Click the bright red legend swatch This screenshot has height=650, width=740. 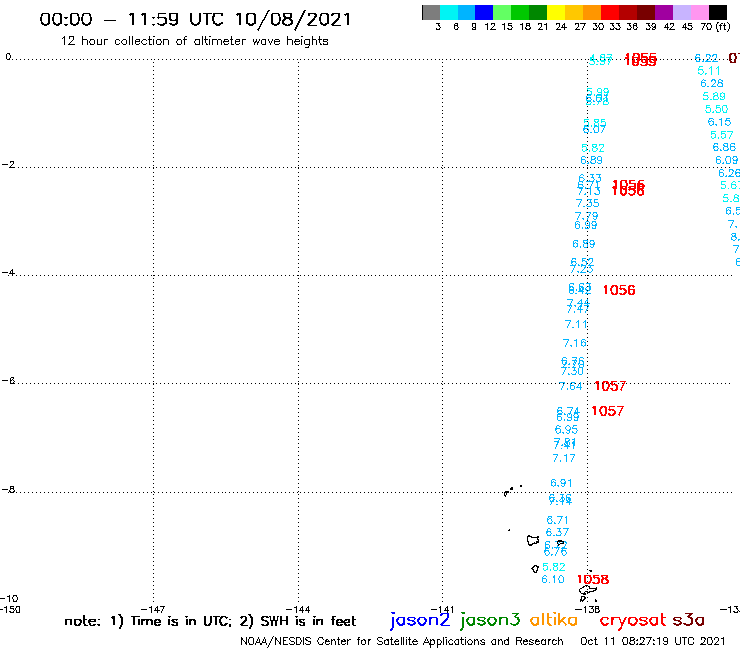coord(610,12)
